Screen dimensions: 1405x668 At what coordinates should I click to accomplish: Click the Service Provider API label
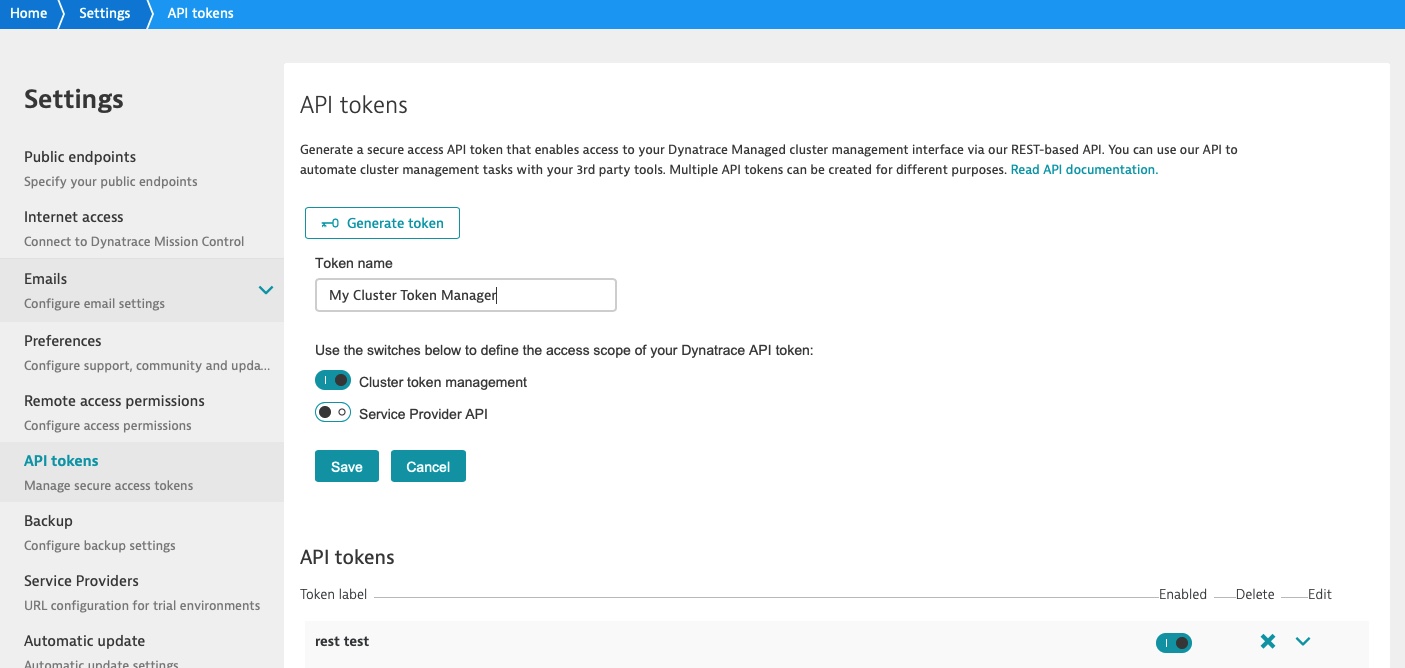(x=423, y=414)
